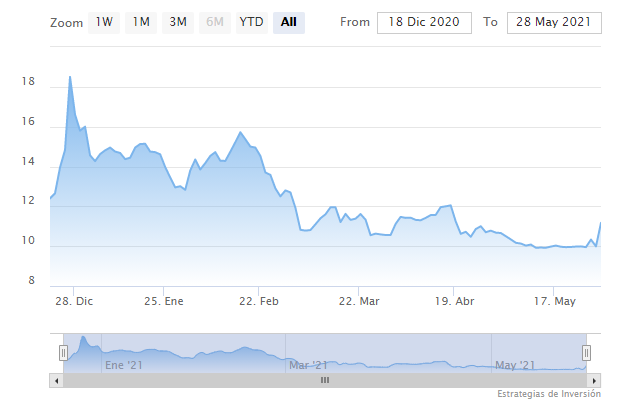
Task: Grab the right navigator range handle
Action: coord(586,353)
